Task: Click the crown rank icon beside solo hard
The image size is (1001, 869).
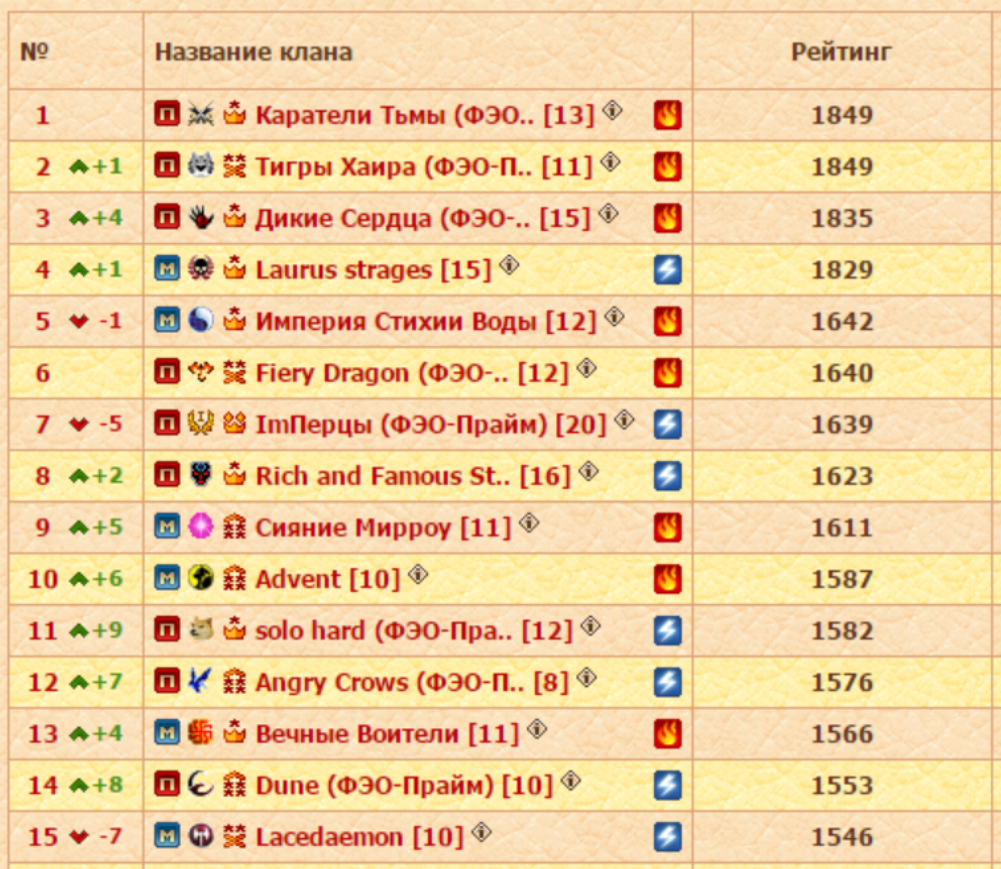Action: click(234, 630)
